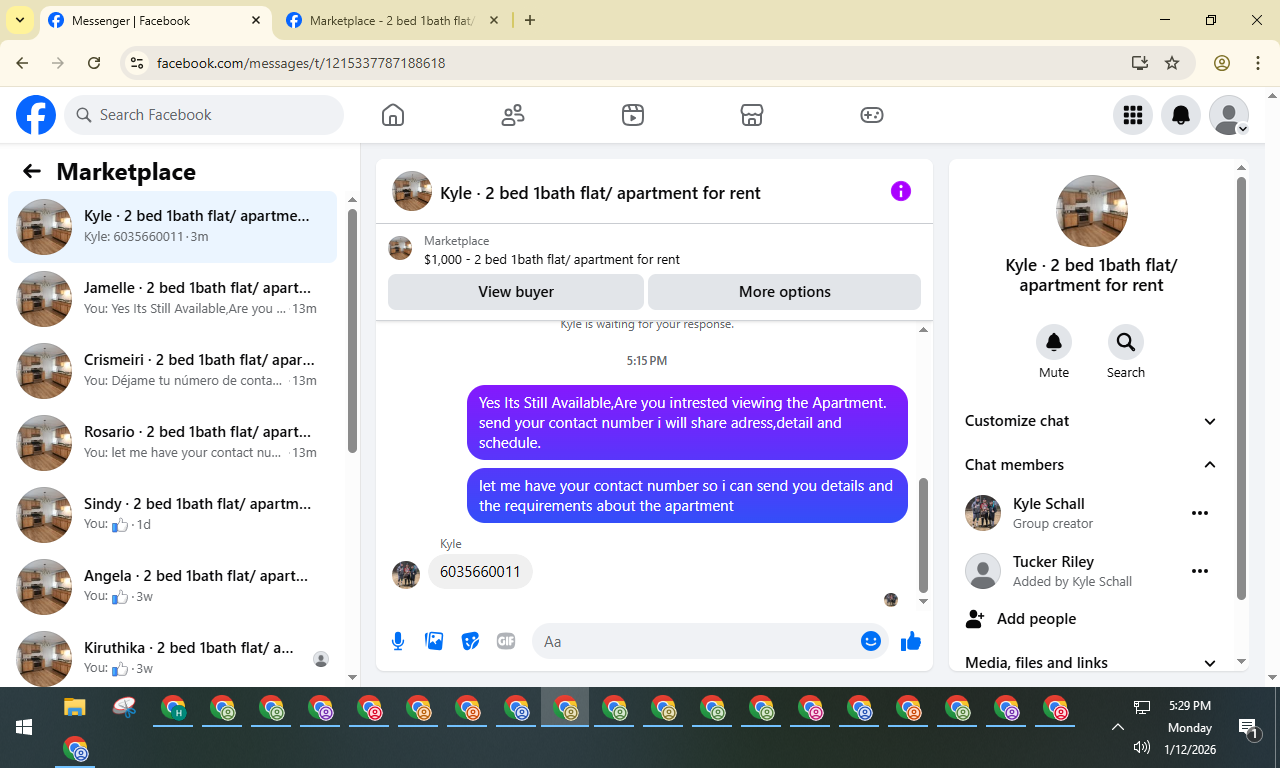Click the listing thumbnail in right panel
1280x768 pixels.
tap(1092, 211)
